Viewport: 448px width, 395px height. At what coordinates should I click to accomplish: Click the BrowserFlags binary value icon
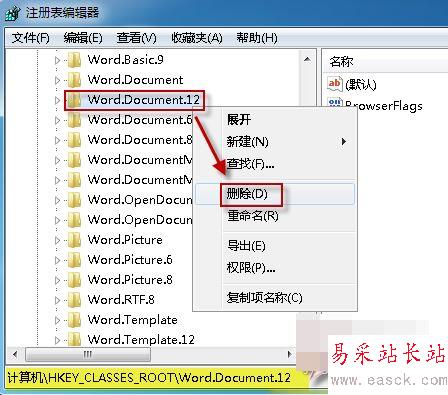(x=335, y=103)
